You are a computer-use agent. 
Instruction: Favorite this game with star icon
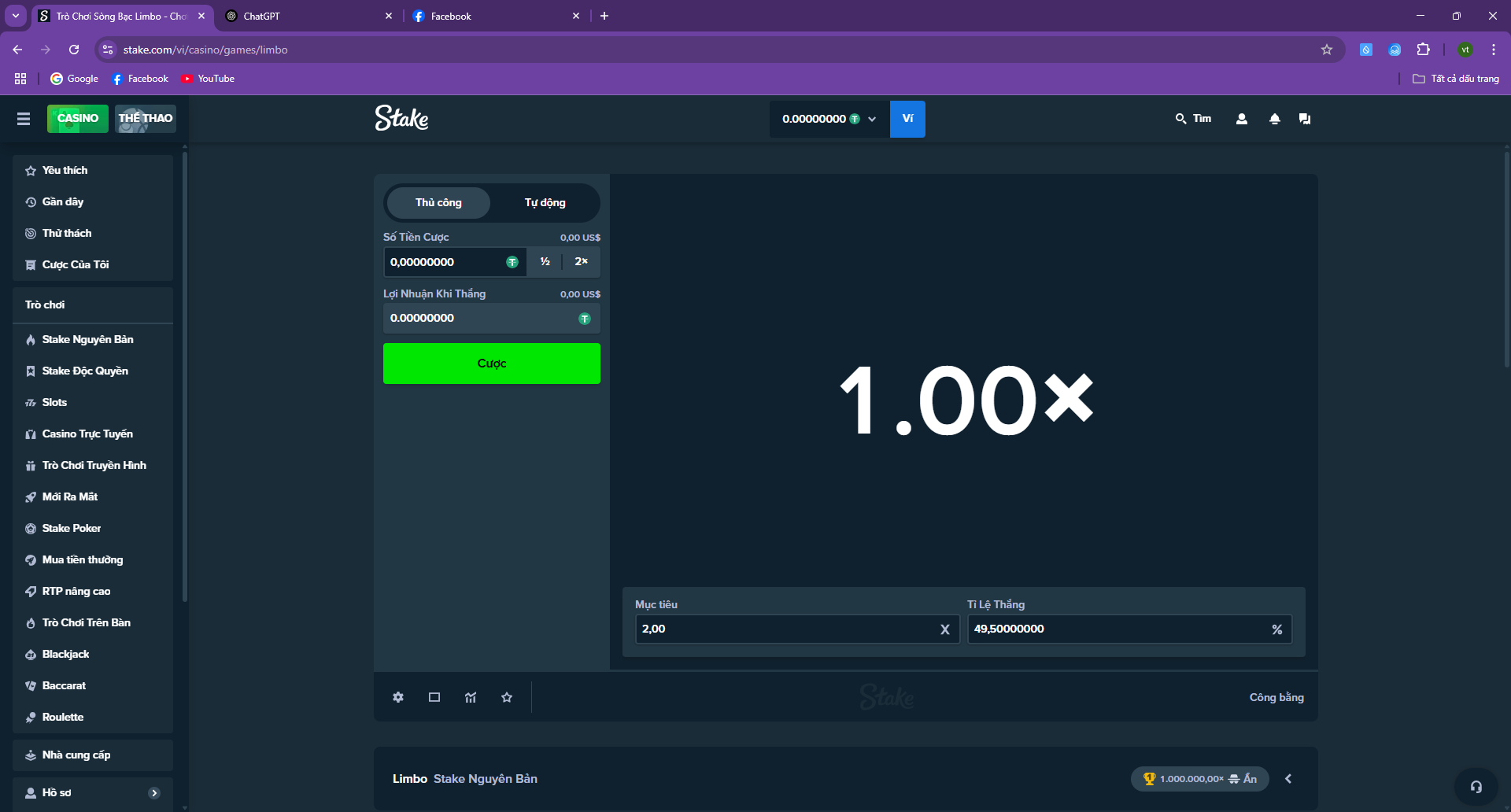point(507,697)
